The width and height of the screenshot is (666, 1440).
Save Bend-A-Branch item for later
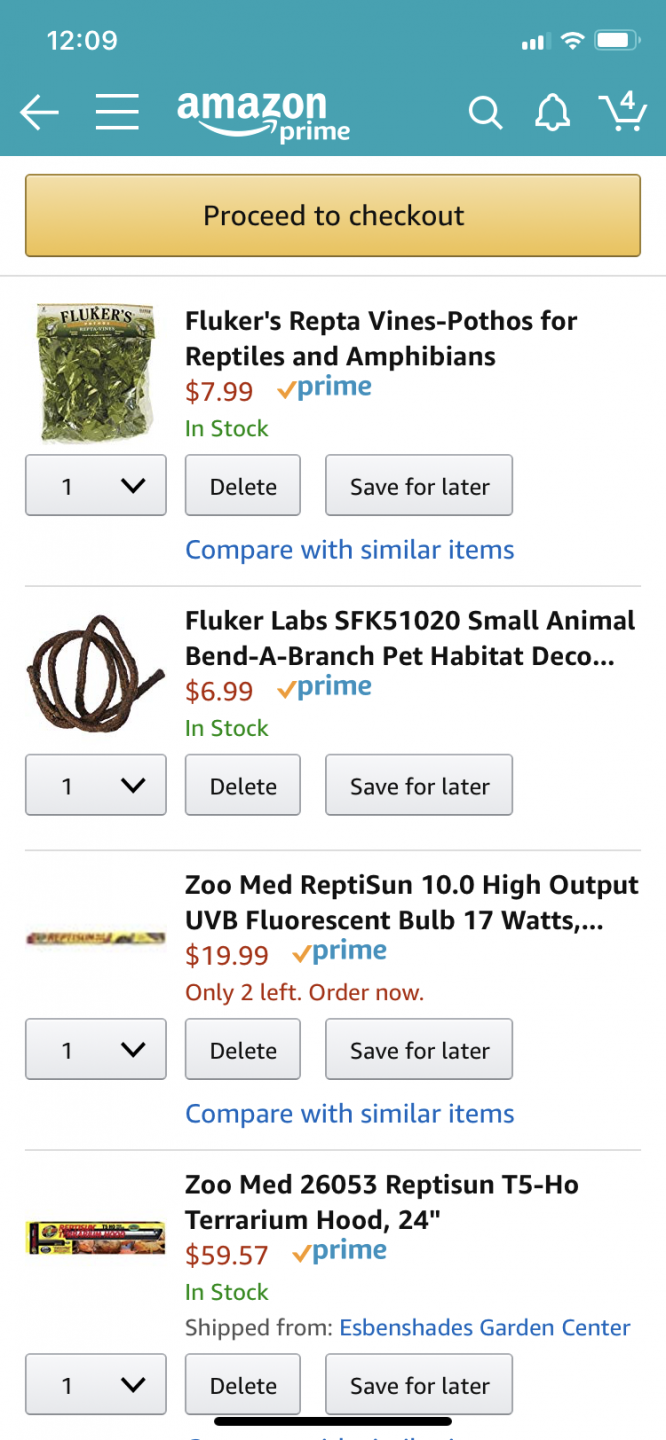point(419,786)
